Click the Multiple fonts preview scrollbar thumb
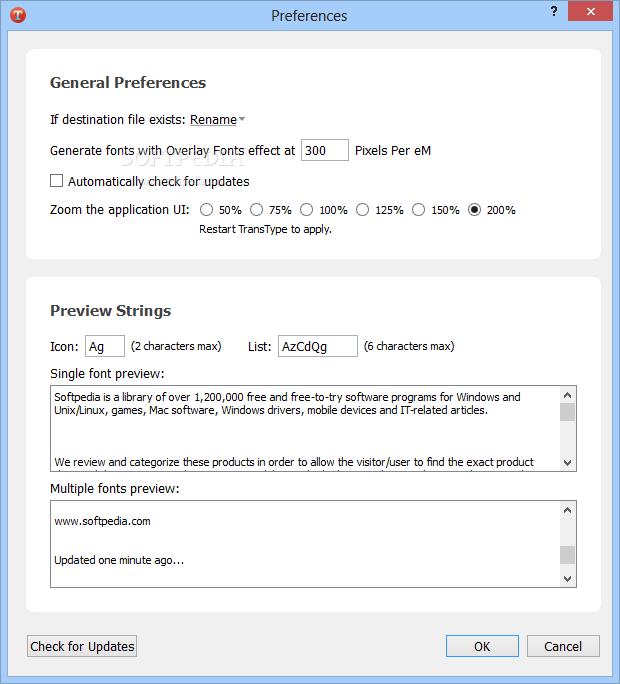 pos(567,555)
